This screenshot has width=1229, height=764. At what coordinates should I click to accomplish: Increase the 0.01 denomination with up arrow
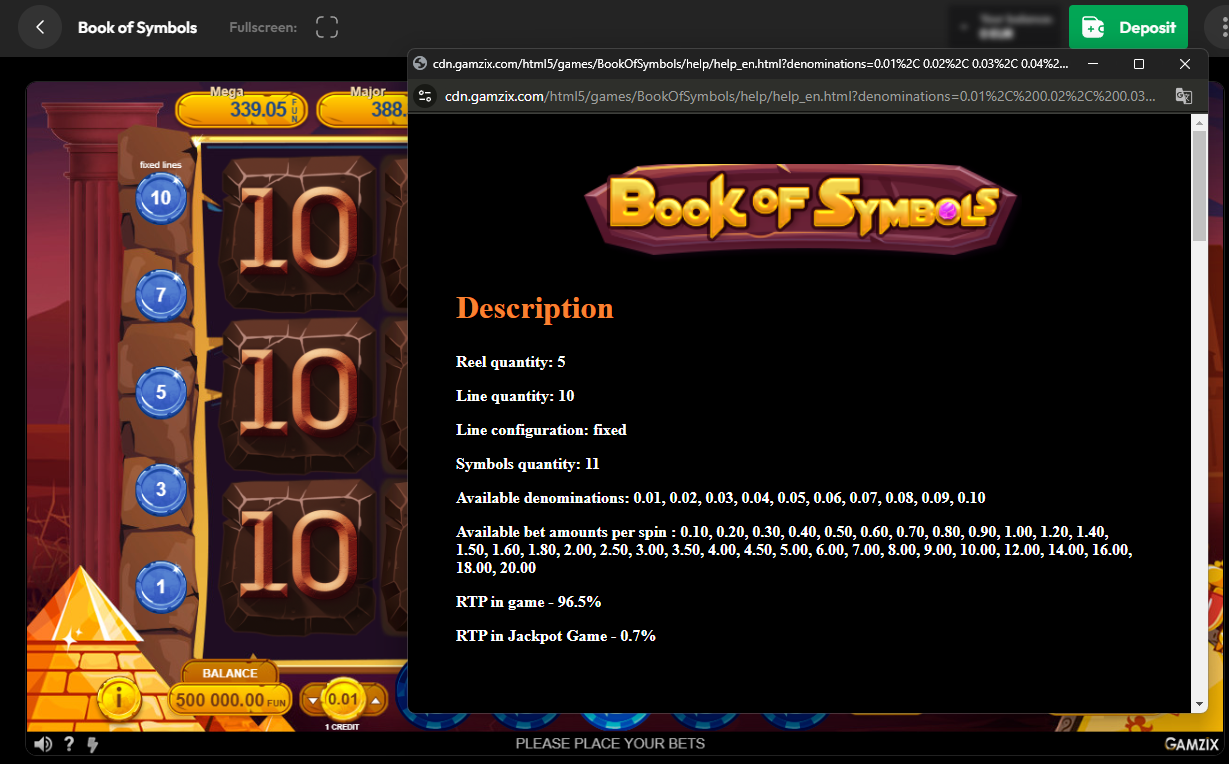(x=376, y=700)
